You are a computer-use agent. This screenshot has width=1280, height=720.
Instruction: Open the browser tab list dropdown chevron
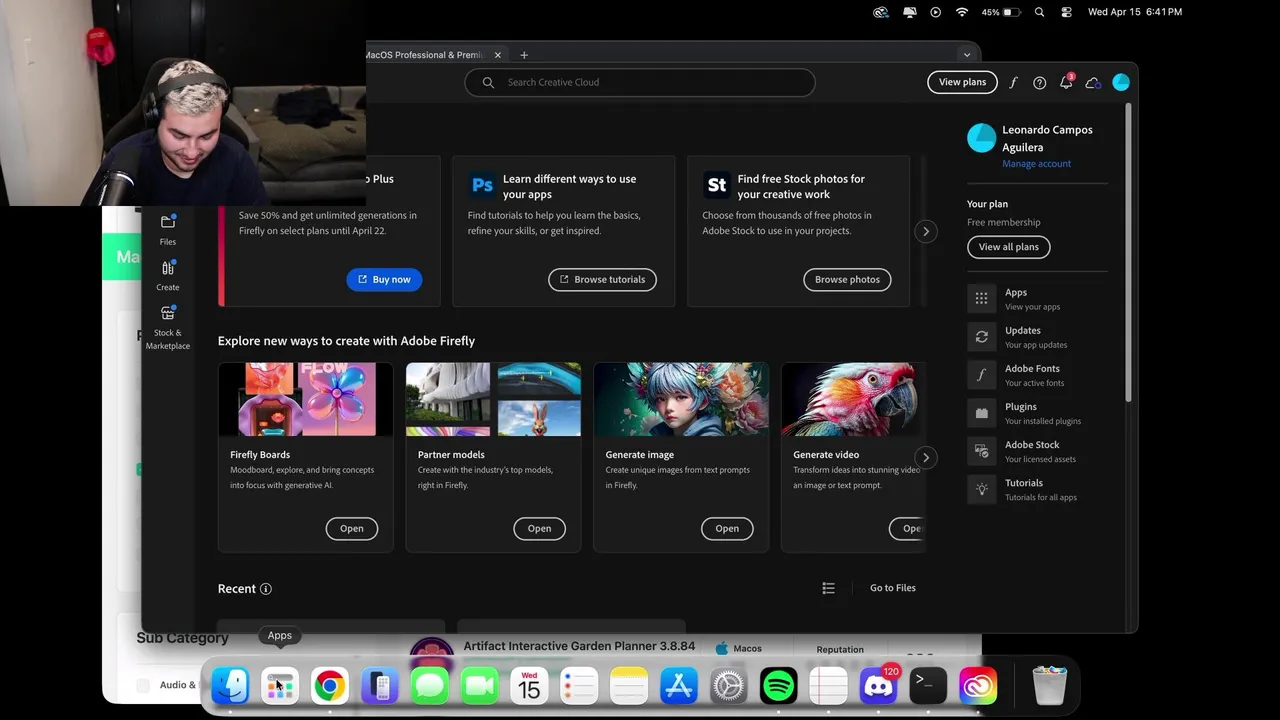click(x=966, y=55)
